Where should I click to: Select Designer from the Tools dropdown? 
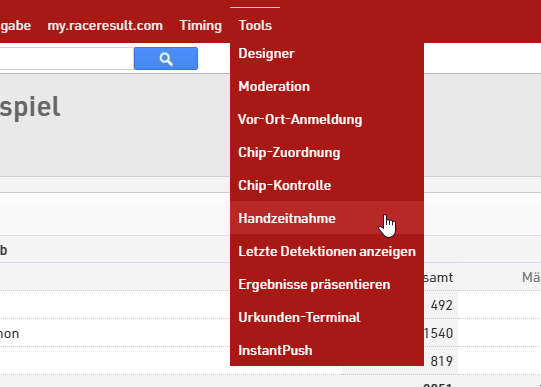[x=327, y=53]
